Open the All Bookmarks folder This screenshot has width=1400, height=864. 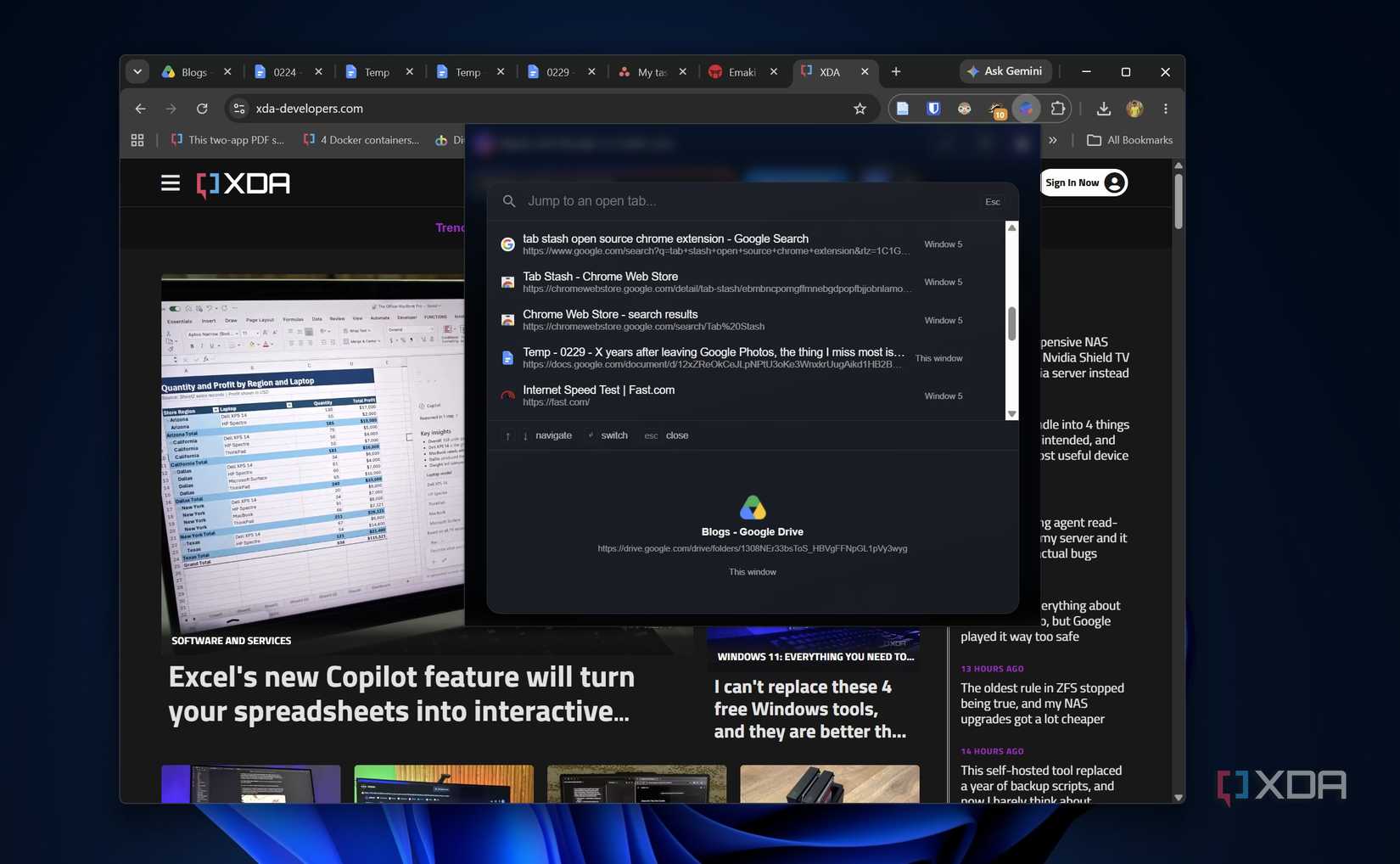tap(1129, 140)
